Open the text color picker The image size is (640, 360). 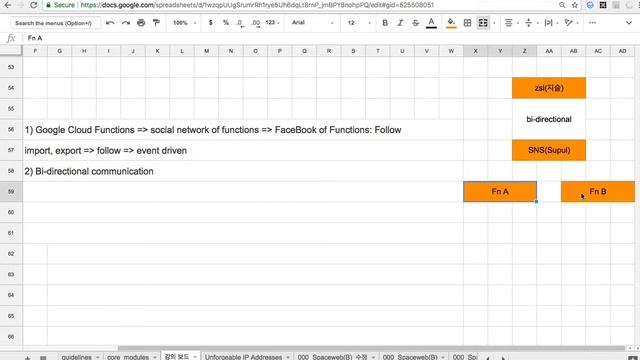click(x=431, y=23)
